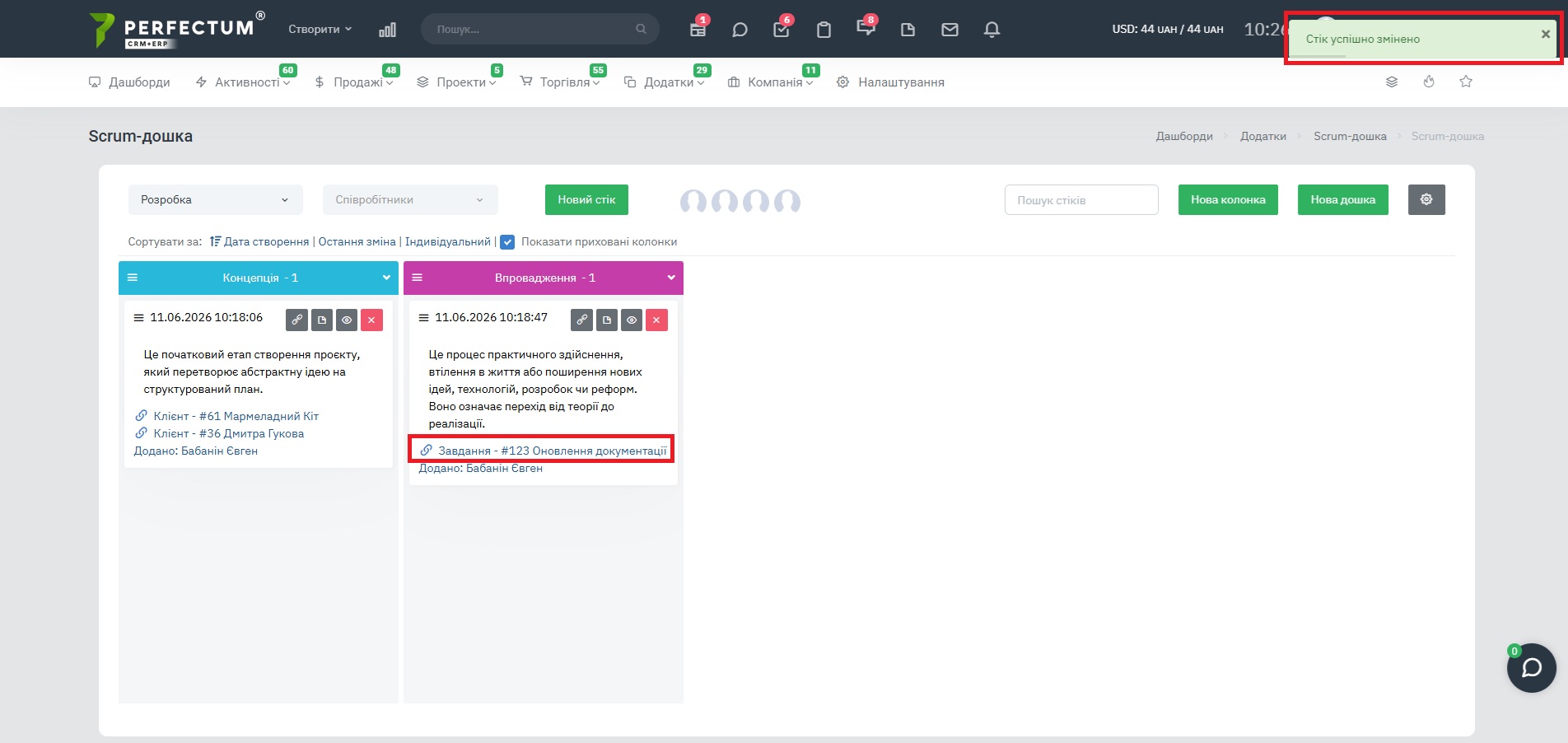Sort by Остання зміна
This screenshot has width=1568, height=743.
tap(357, 241)
